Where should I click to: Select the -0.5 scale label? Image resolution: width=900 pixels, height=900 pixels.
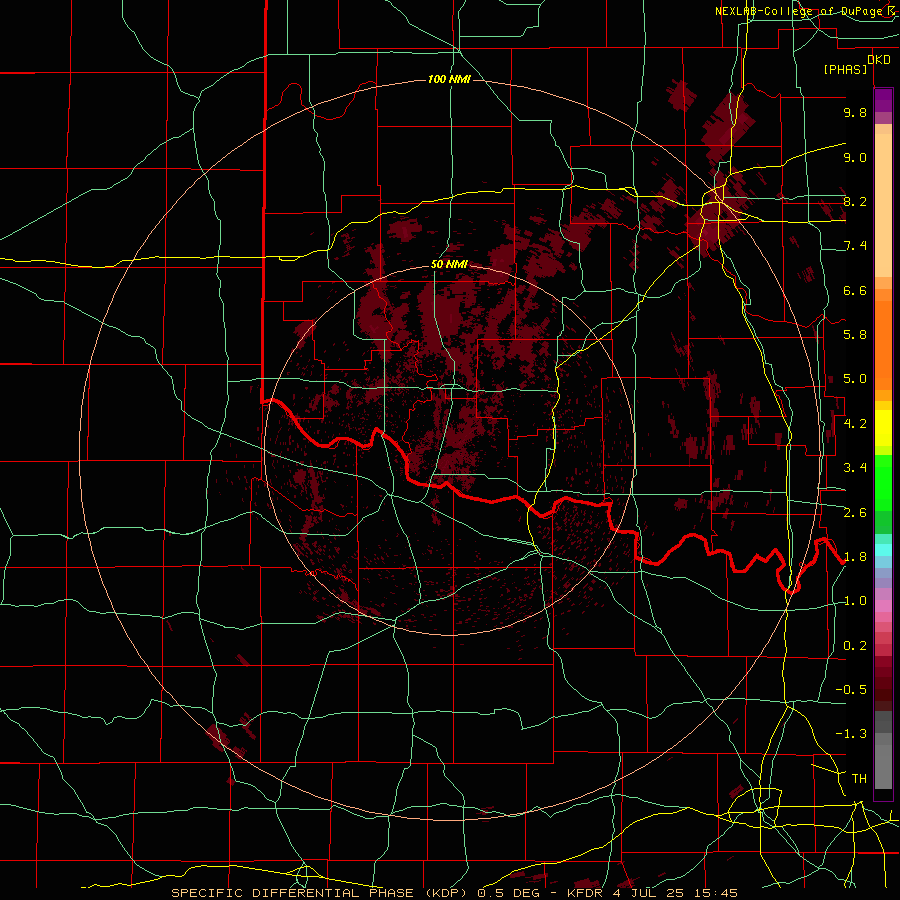(x=851, y=690)
